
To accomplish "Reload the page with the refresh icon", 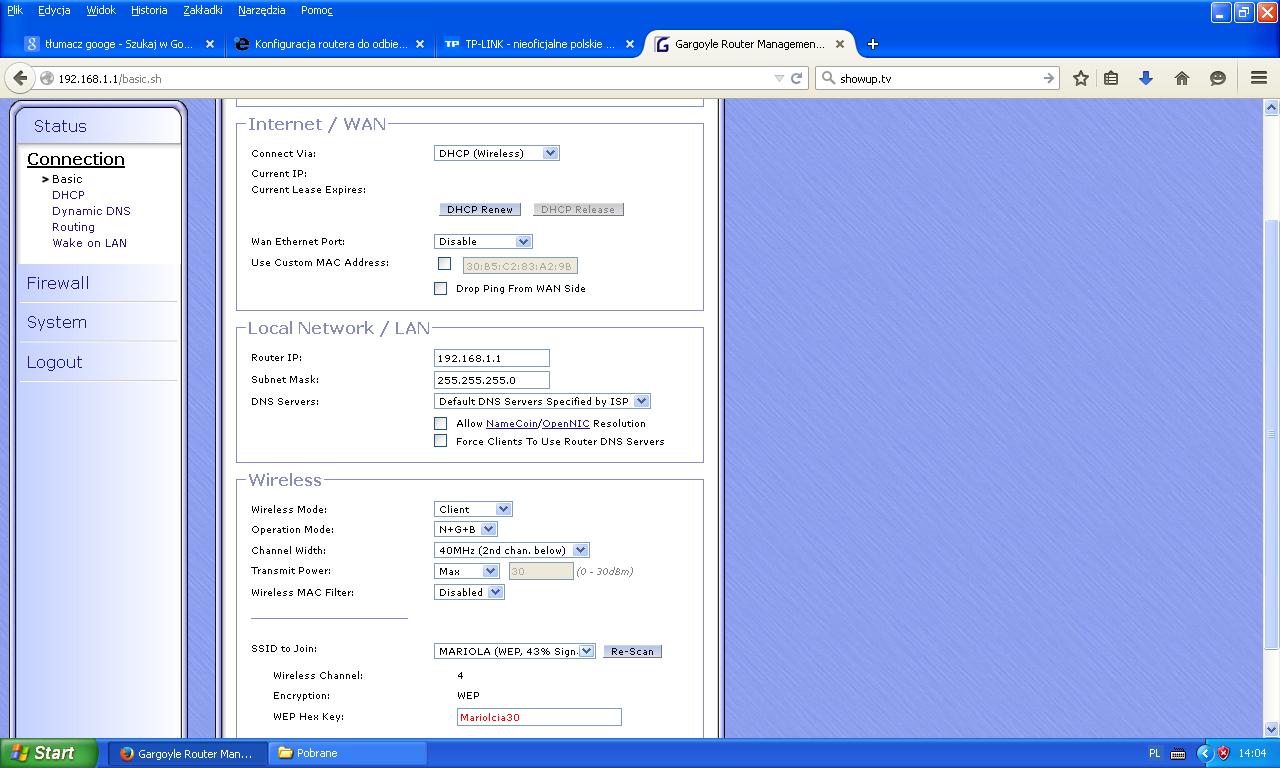I will [x=797, y=78].
